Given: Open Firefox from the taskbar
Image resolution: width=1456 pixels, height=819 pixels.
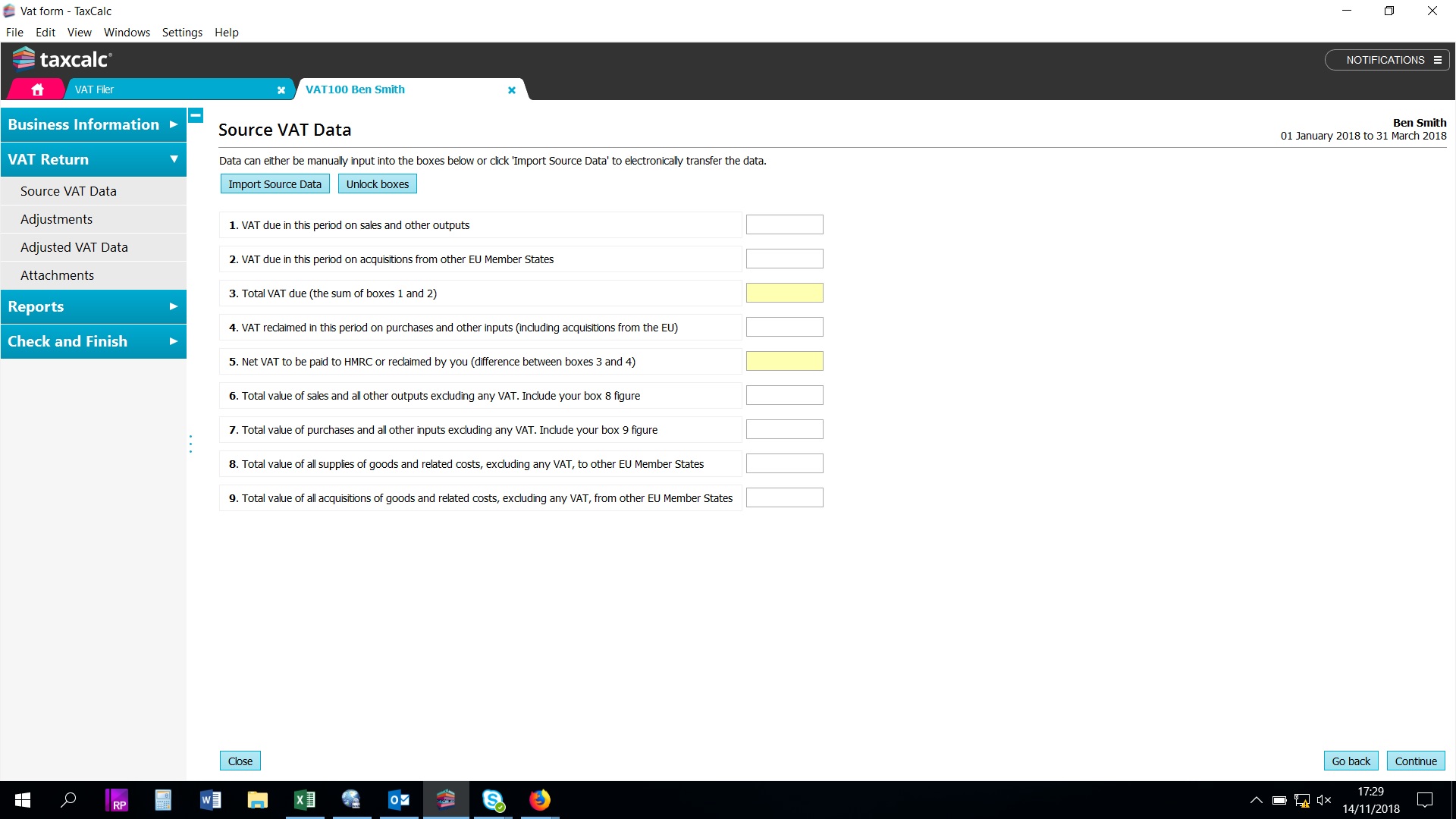Looking at the screenshot, I should [x=540, y=799].
